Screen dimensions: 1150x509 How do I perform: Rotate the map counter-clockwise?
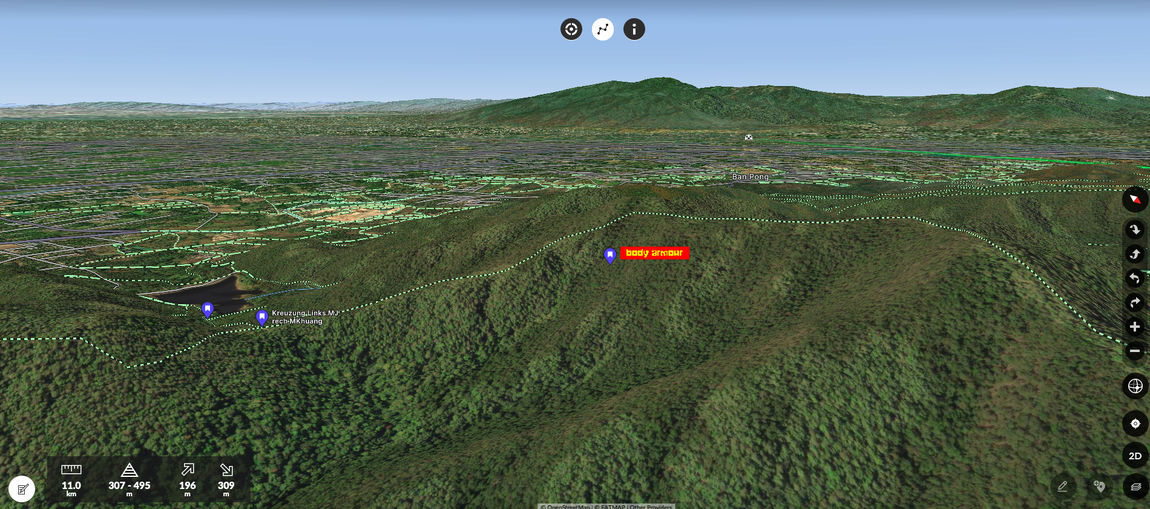(x=1134, y=279)
